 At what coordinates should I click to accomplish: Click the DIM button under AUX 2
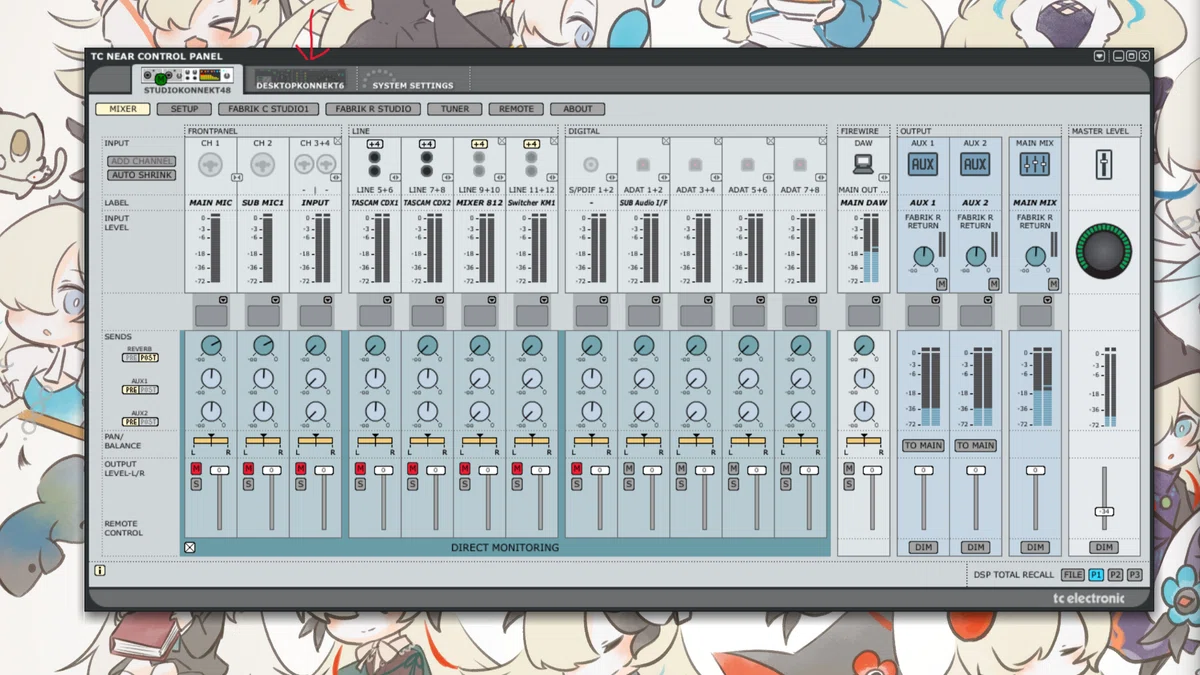[x=976, y=547]
